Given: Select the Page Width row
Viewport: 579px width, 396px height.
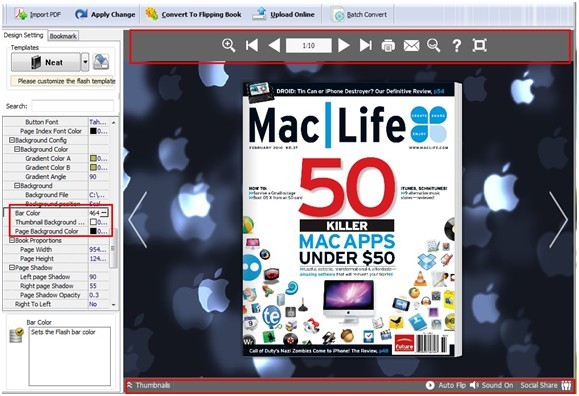Looking at the screenshot, I should pos(56,249).
